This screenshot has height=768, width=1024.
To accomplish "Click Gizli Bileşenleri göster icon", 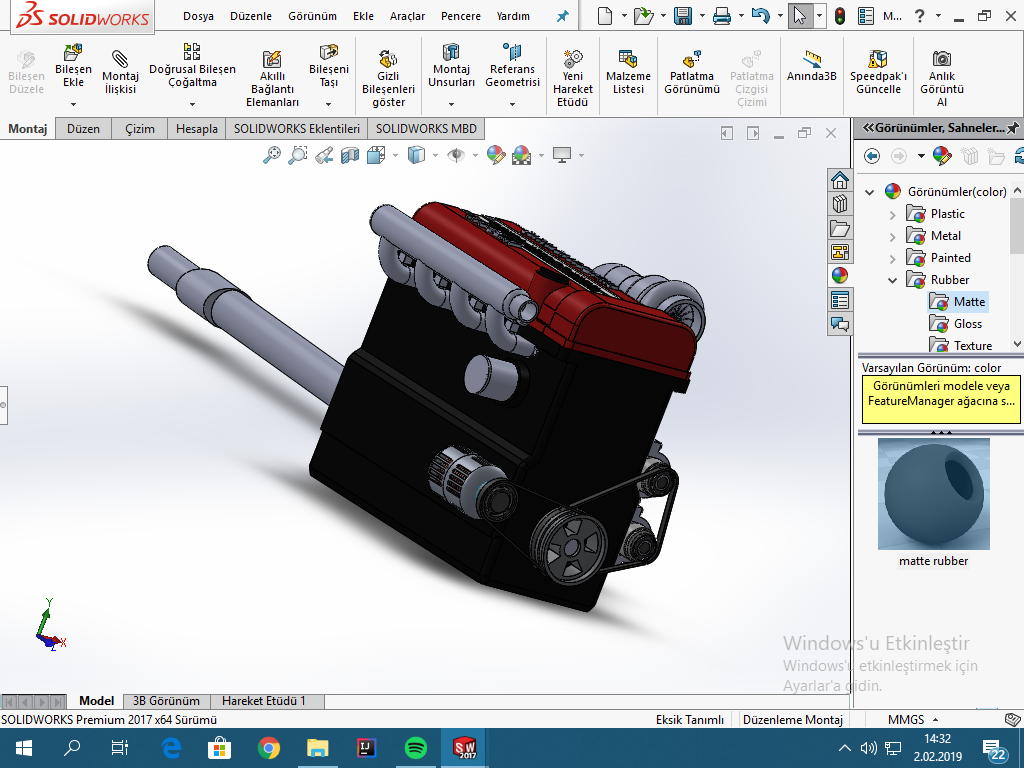I will 388,59.
